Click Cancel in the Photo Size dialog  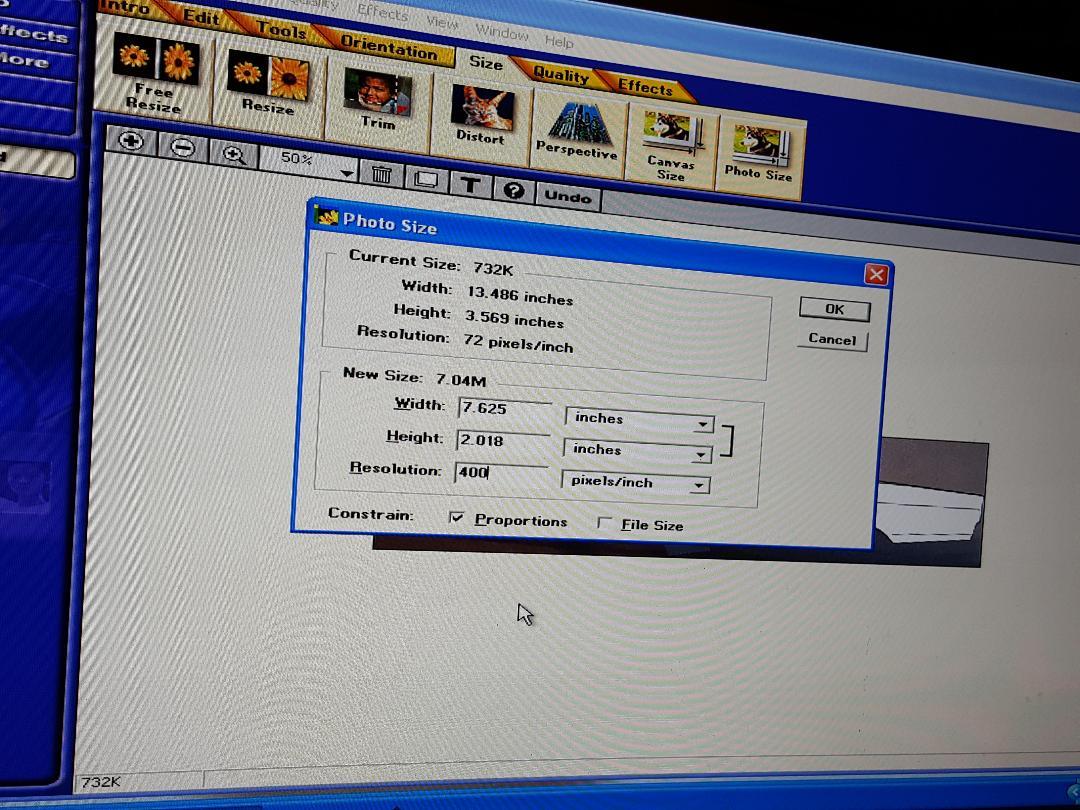832,339
